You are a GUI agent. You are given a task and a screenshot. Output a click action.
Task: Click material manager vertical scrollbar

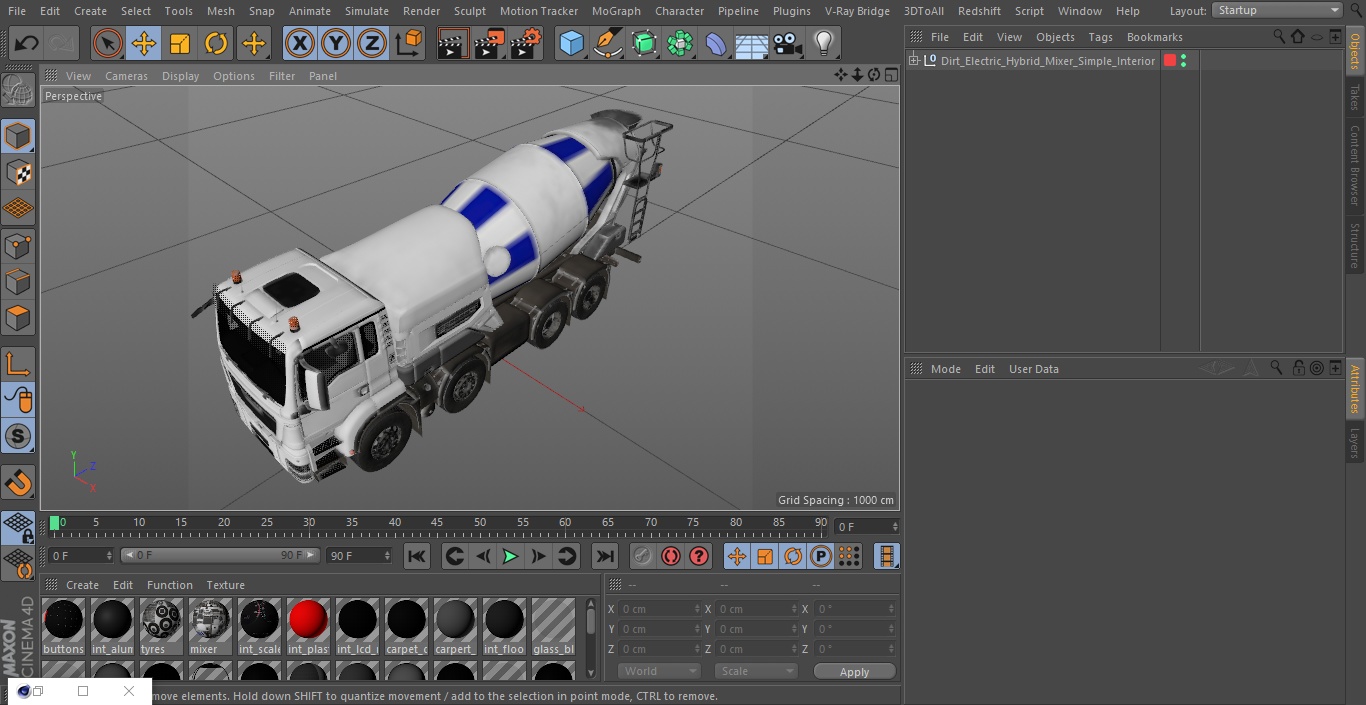[x=591, y=637]
